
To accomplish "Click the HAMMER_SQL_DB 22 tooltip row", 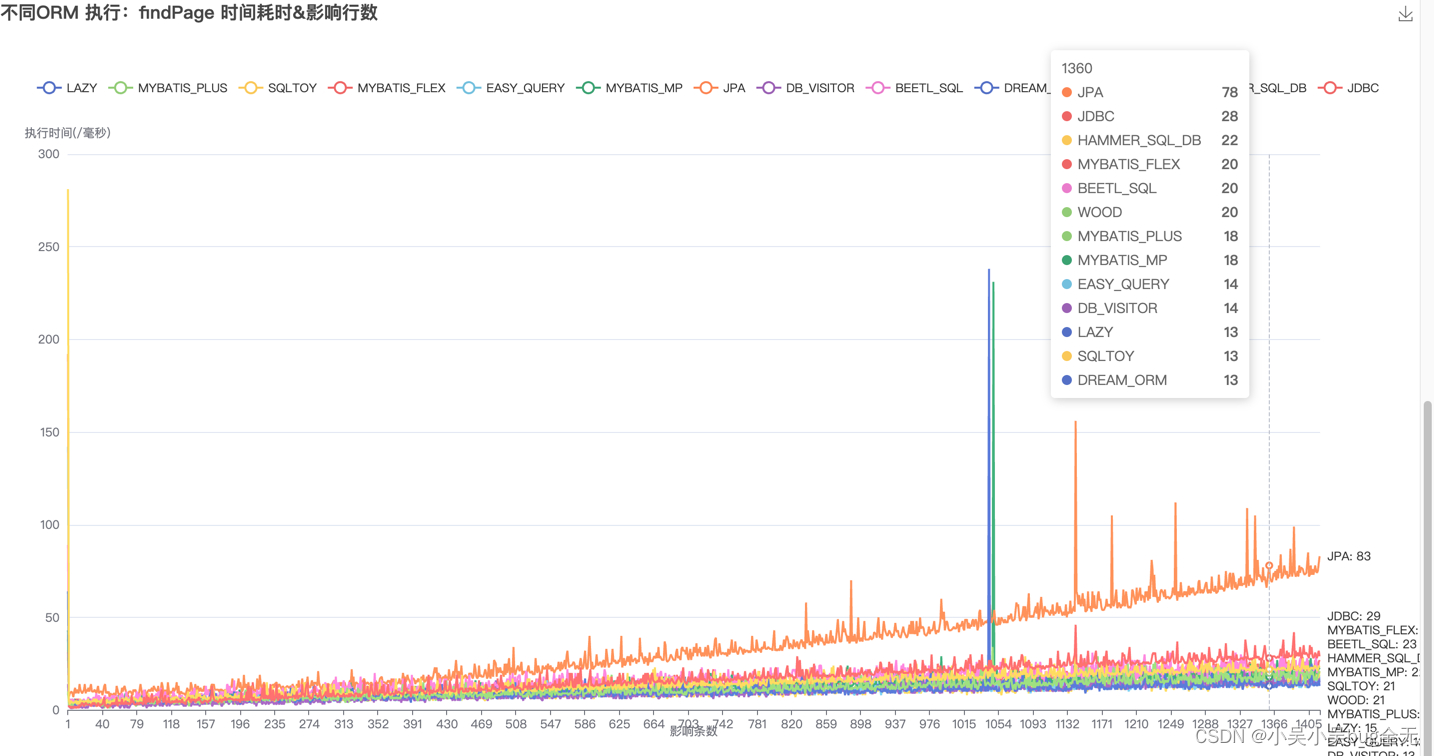I will tap(1150, 140).
